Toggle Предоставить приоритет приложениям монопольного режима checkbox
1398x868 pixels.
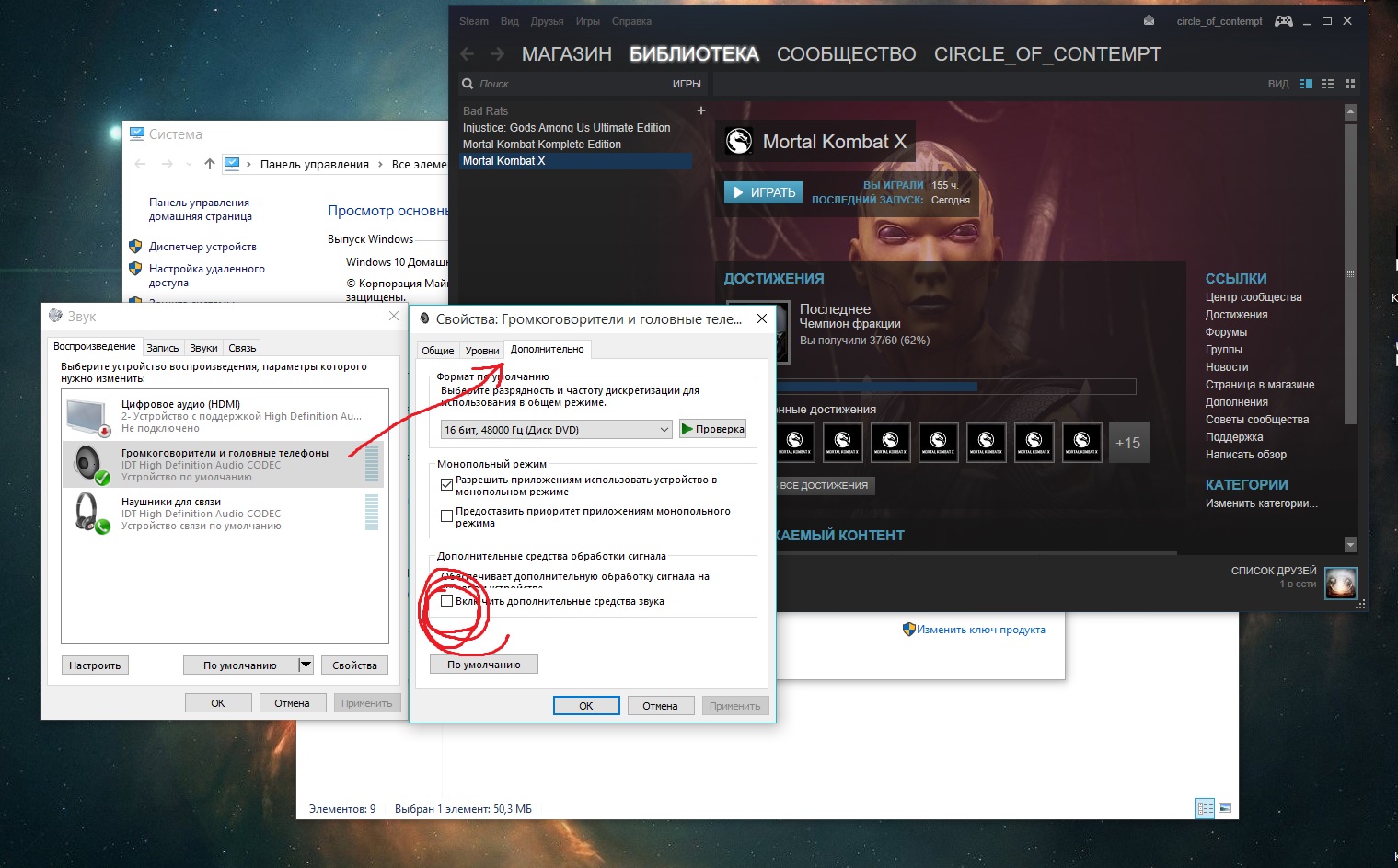446,515
